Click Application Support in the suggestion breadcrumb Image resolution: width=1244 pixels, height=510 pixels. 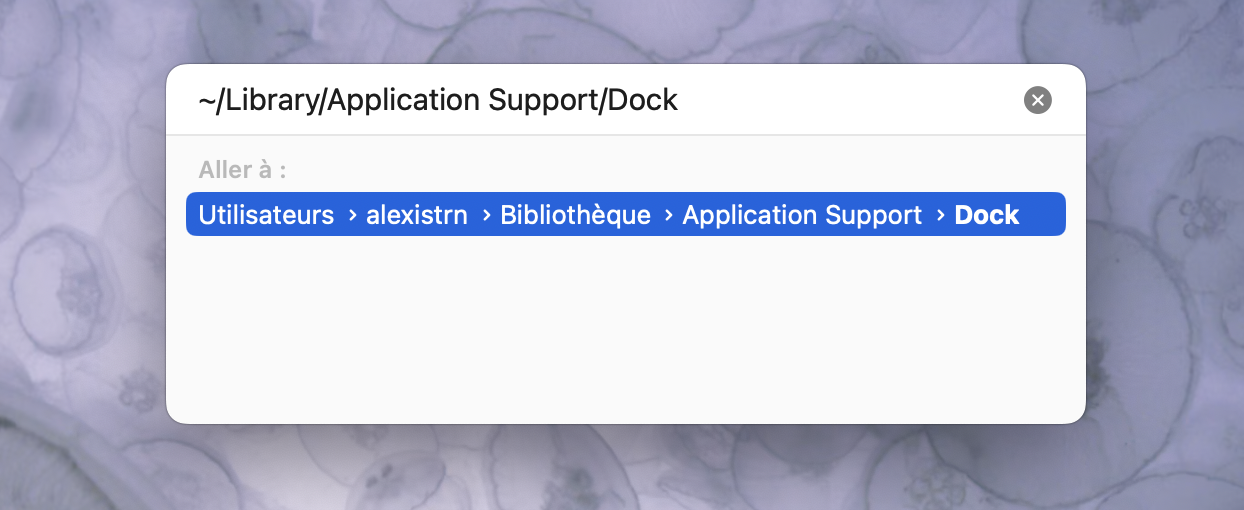pyautogui.click(x=802, y=215)
